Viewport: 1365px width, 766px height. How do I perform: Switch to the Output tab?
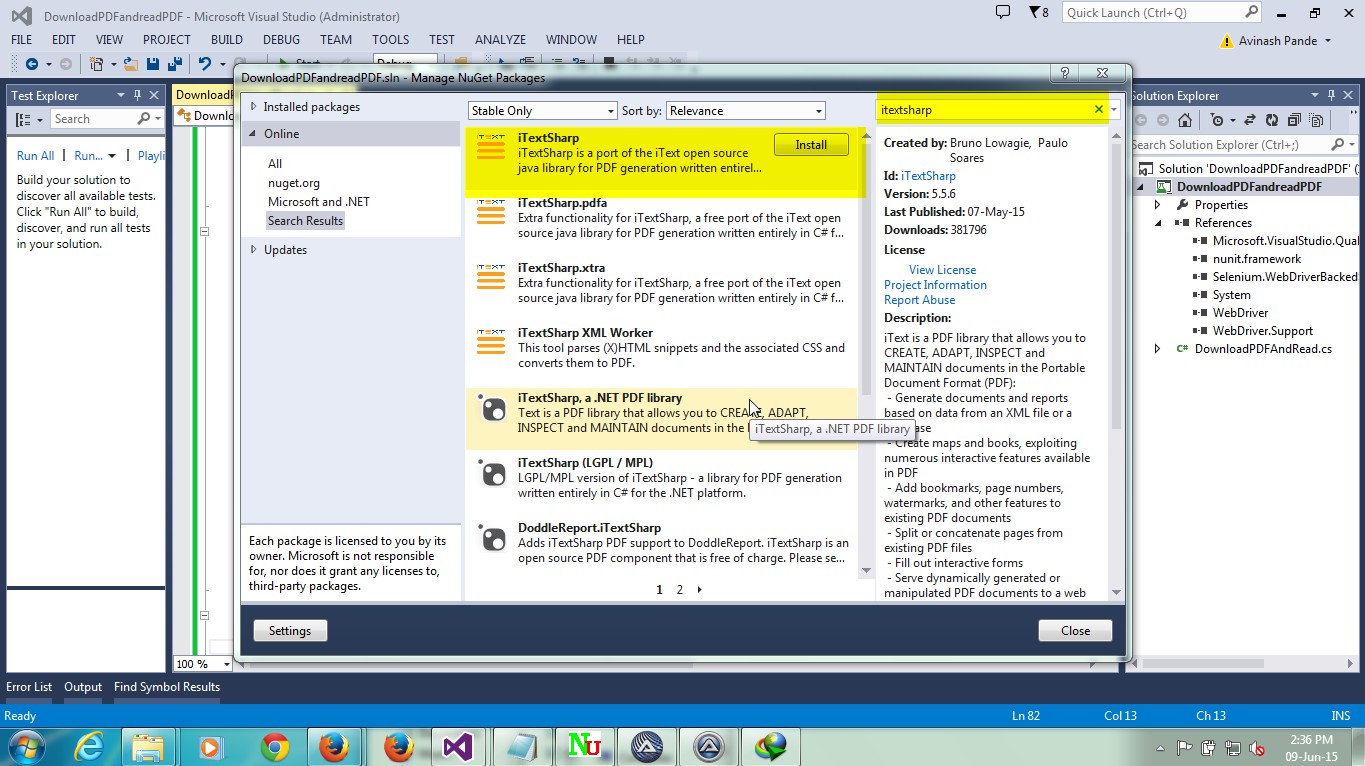[83, 687]
